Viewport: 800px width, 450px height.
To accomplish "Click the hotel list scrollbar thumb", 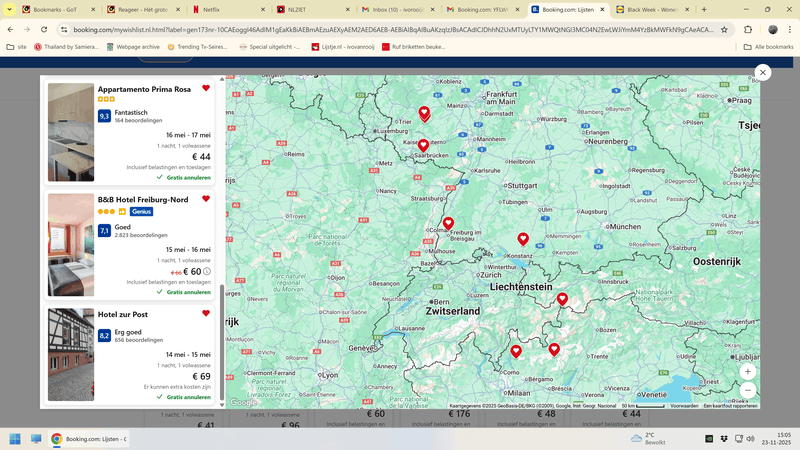I will point(222,342).
